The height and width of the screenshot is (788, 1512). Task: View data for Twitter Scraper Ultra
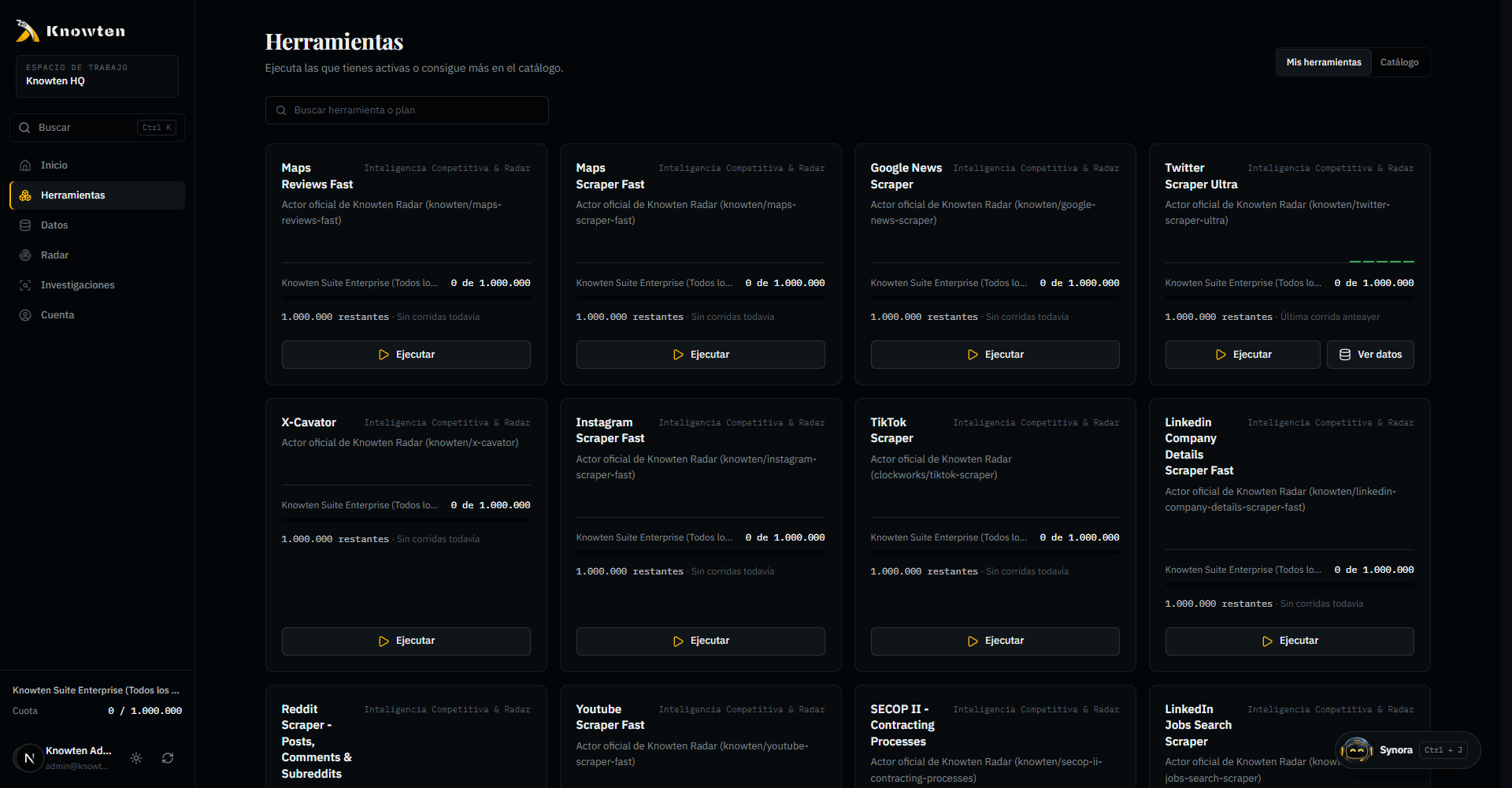tap(1370, 355)
